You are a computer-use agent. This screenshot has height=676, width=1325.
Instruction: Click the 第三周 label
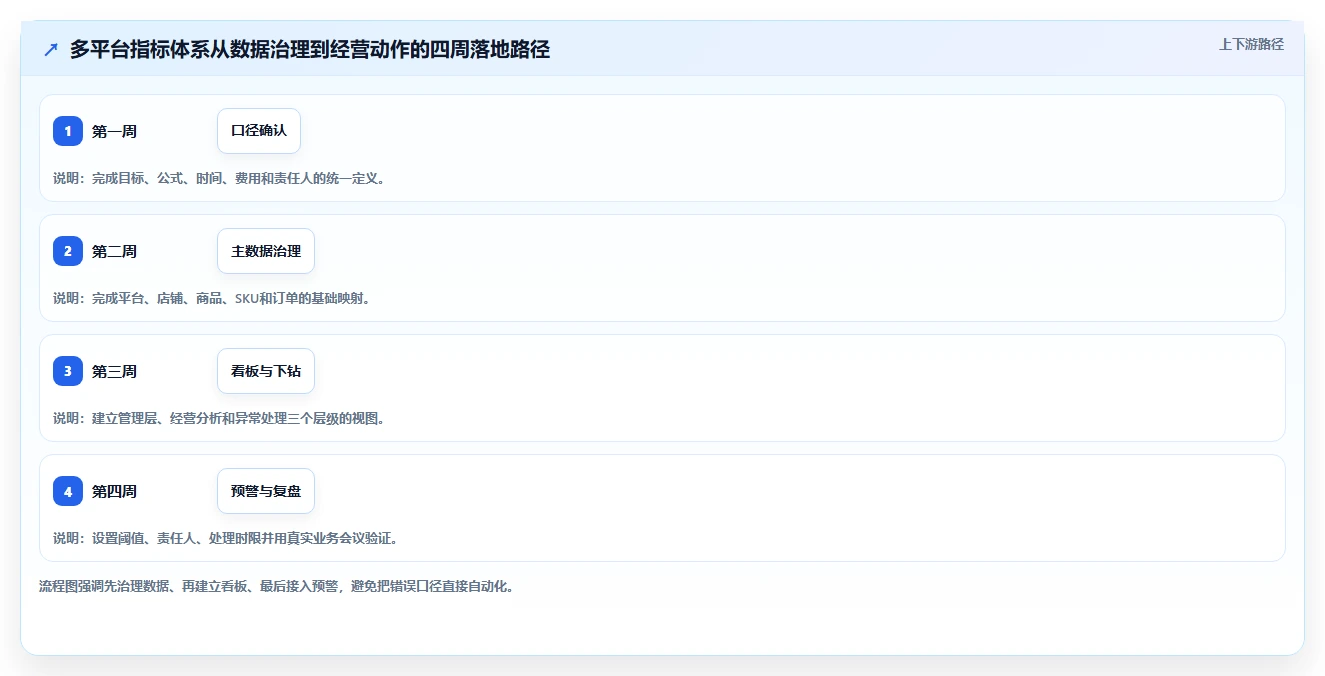pos(114,371)
